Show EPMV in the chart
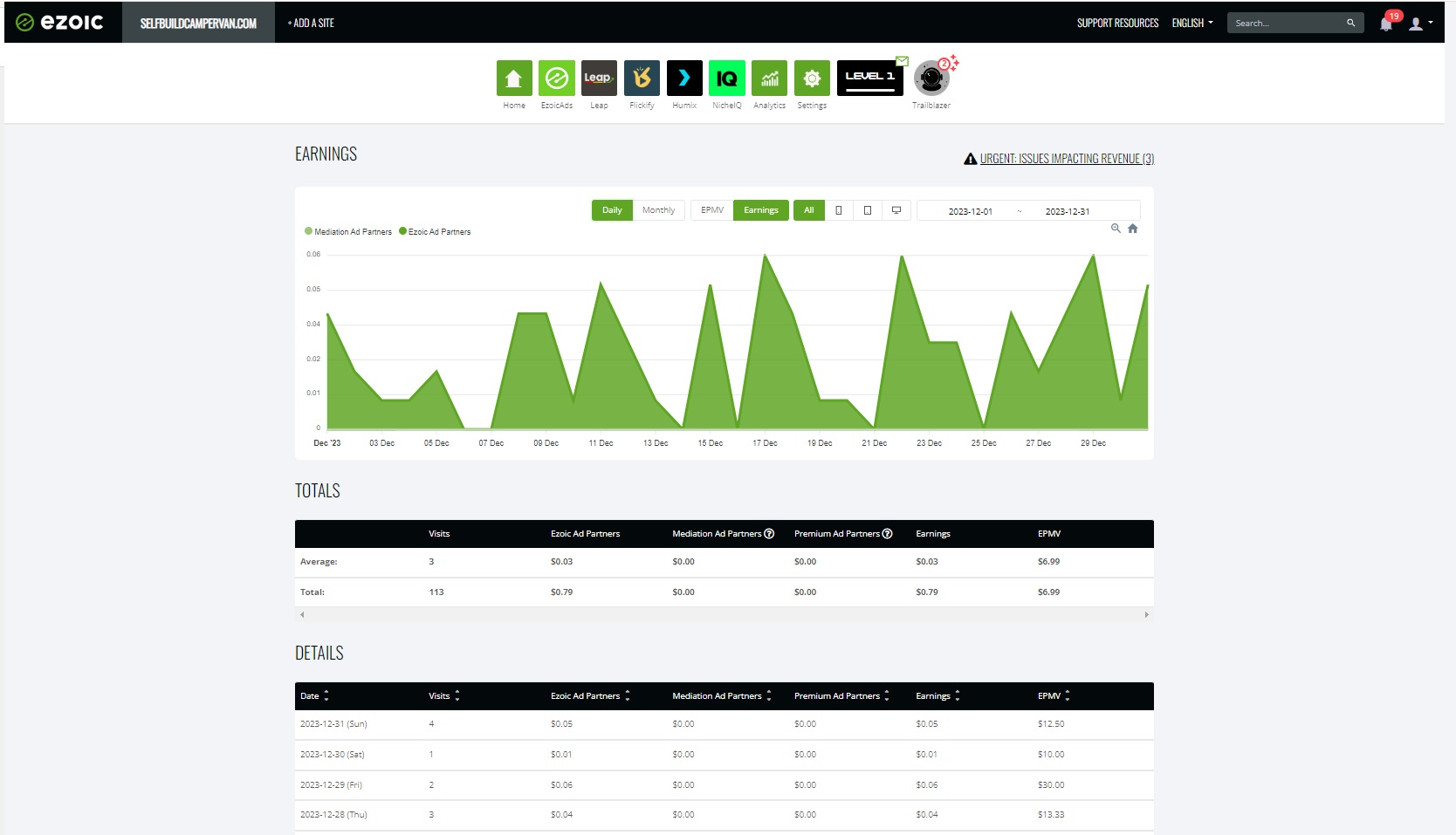 point(712,210)
